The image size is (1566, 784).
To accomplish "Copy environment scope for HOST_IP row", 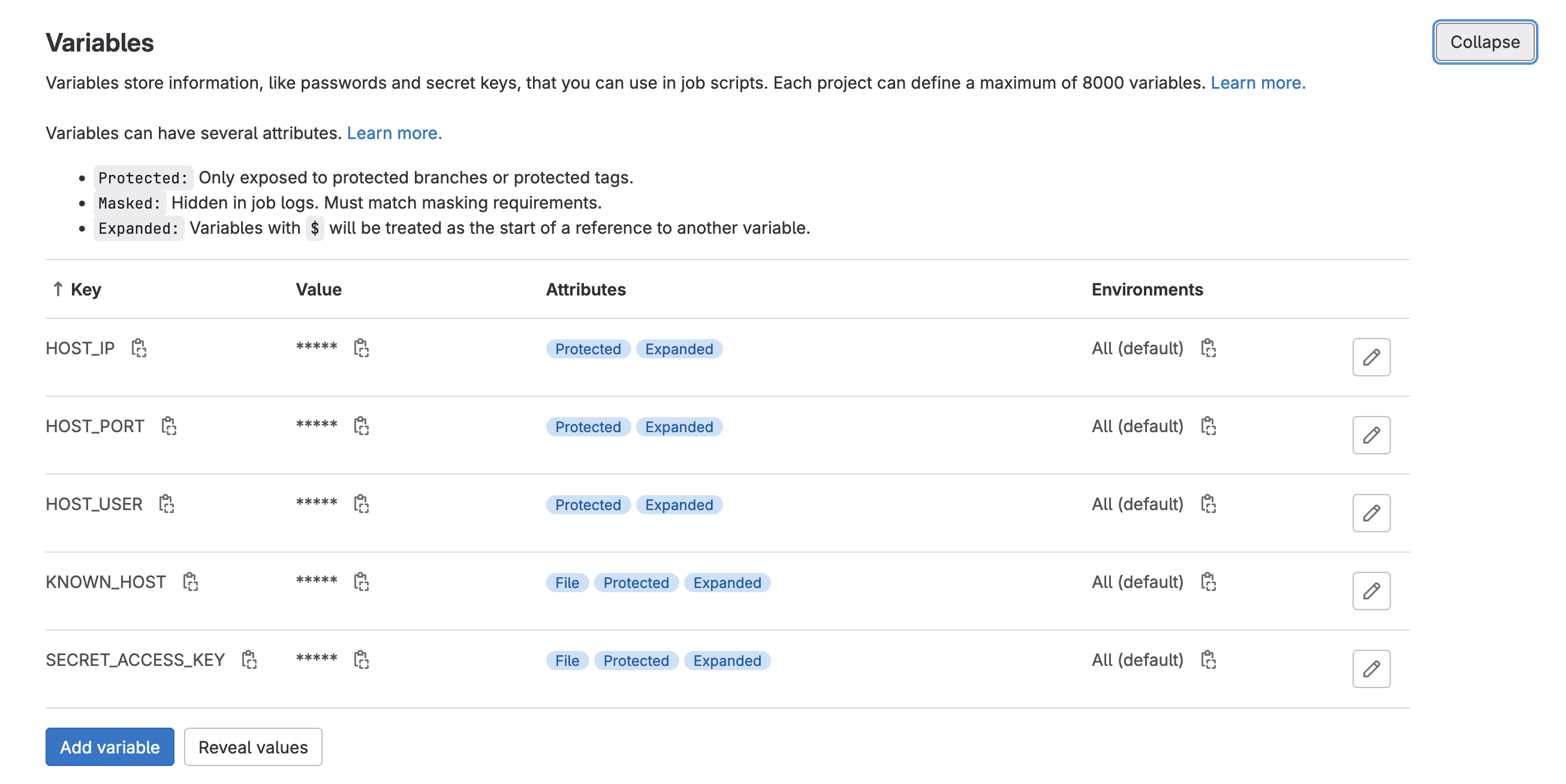I will (1208, 348).
